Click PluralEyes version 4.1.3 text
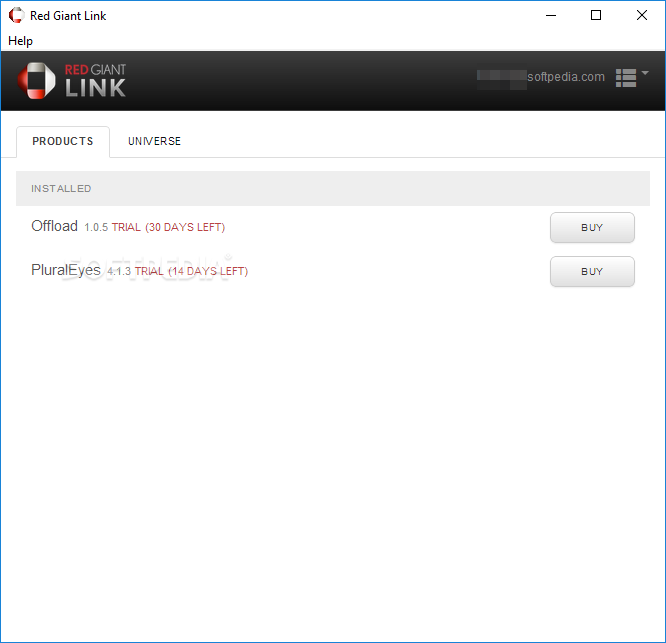Image resolution: width=666 pixels, height=643 pixels. tap(119, 271)
